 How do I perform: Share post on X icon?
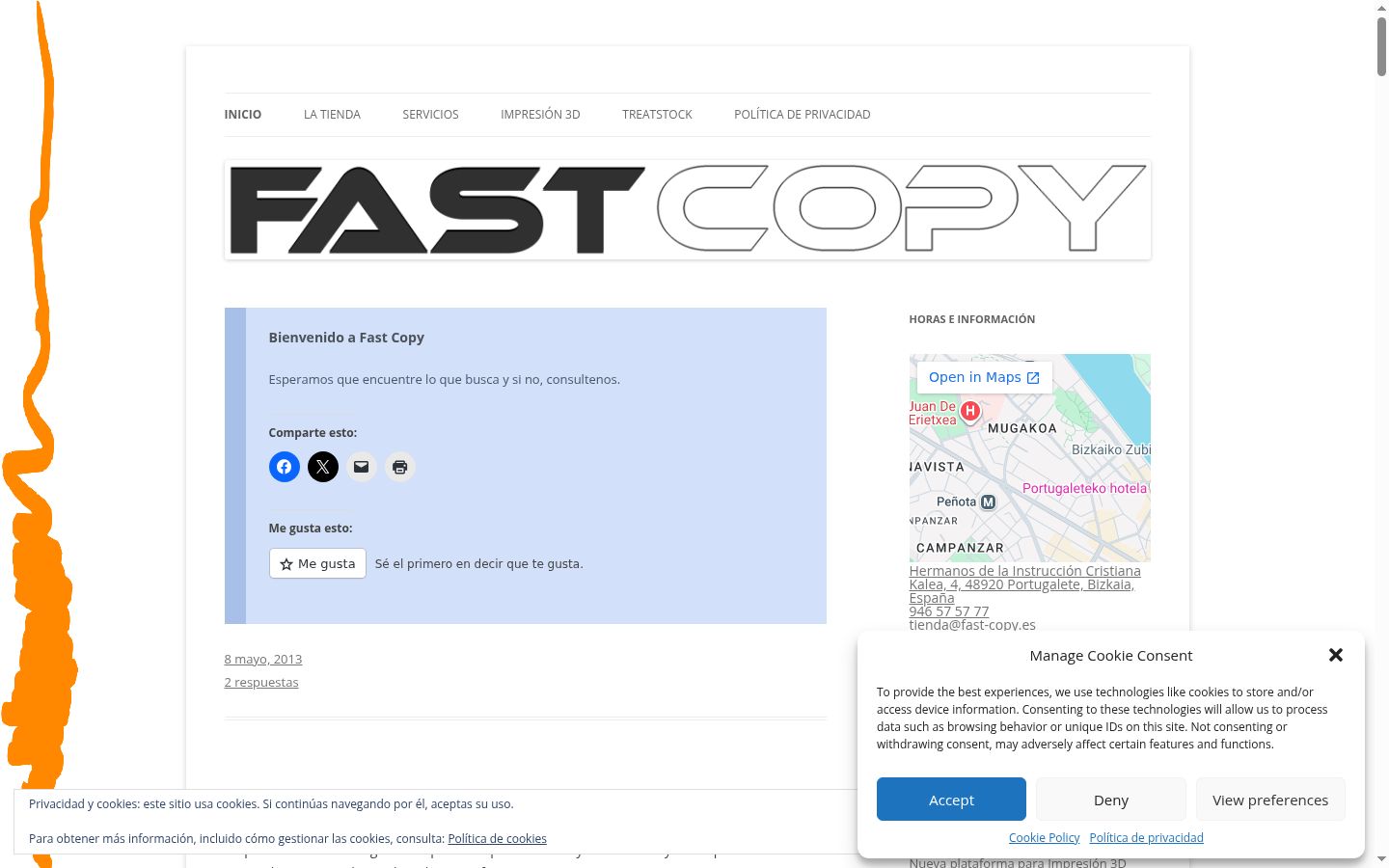(x=323, y=467)
